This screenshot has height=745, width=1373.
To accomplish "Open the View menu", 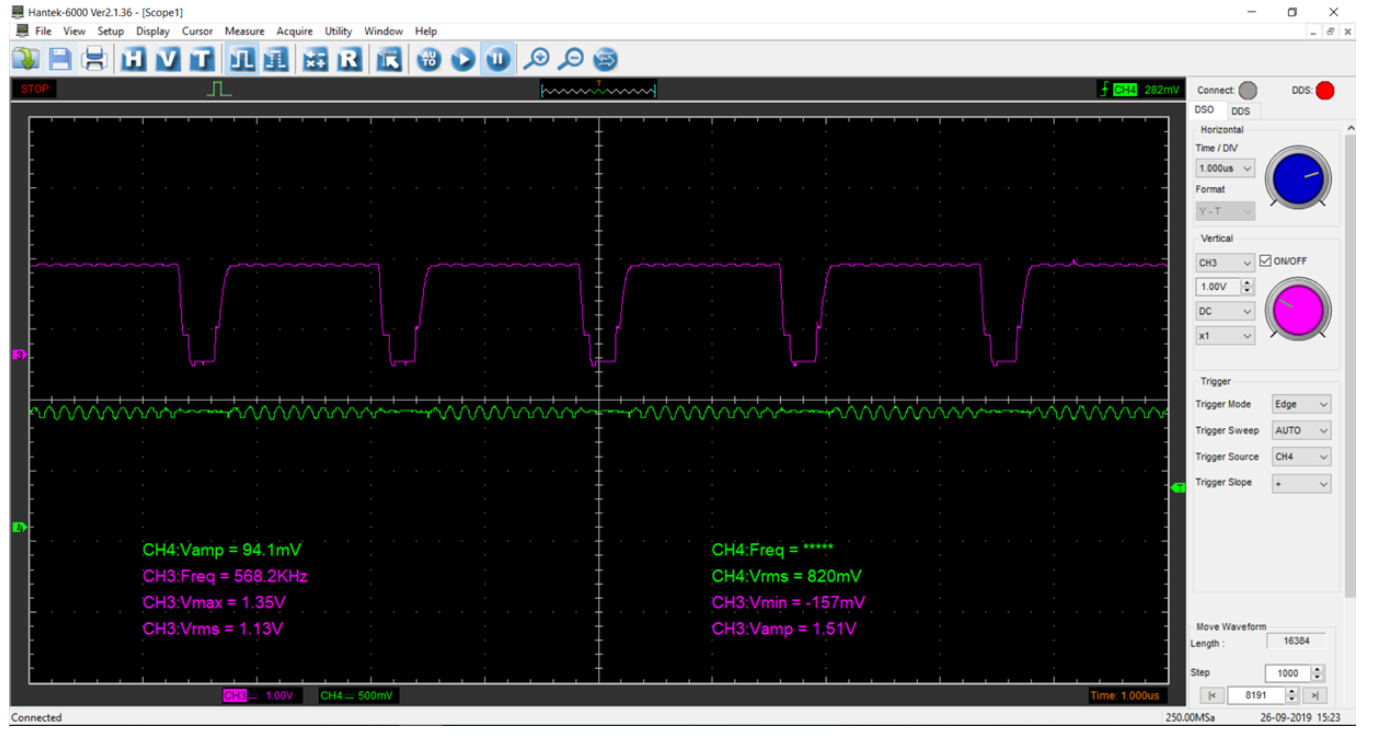I will [x=75, y=31].
